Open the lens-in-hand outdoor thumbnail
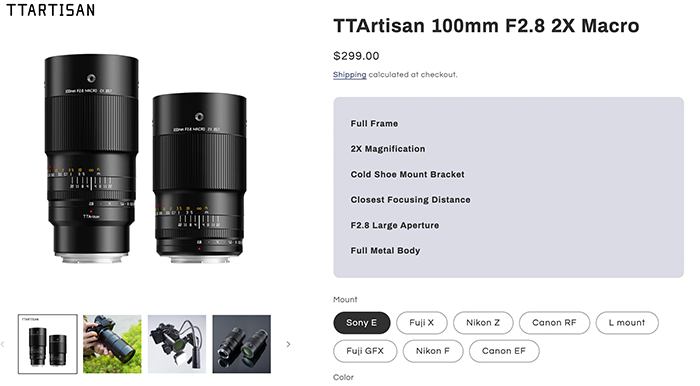The image size is (700, 386). click(112, 344)
